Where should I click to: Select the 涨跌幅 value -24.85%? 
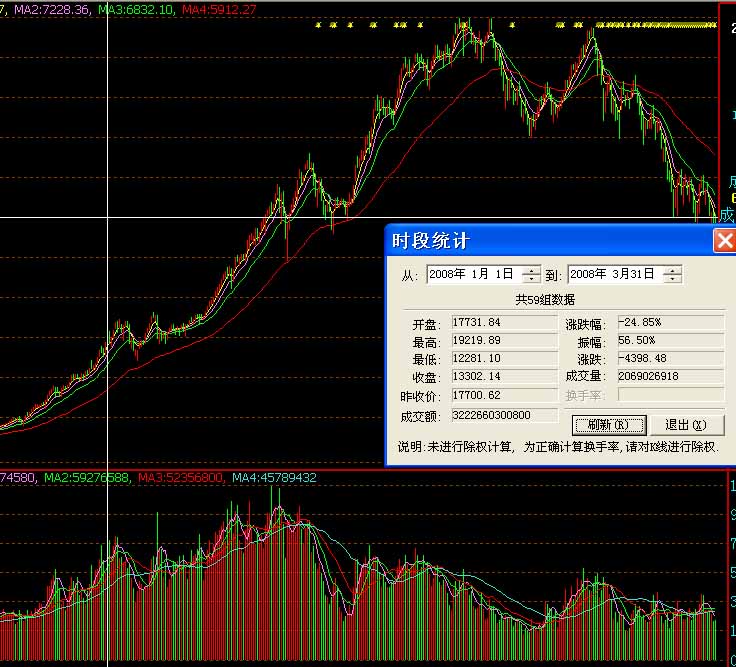pos(671,322)
